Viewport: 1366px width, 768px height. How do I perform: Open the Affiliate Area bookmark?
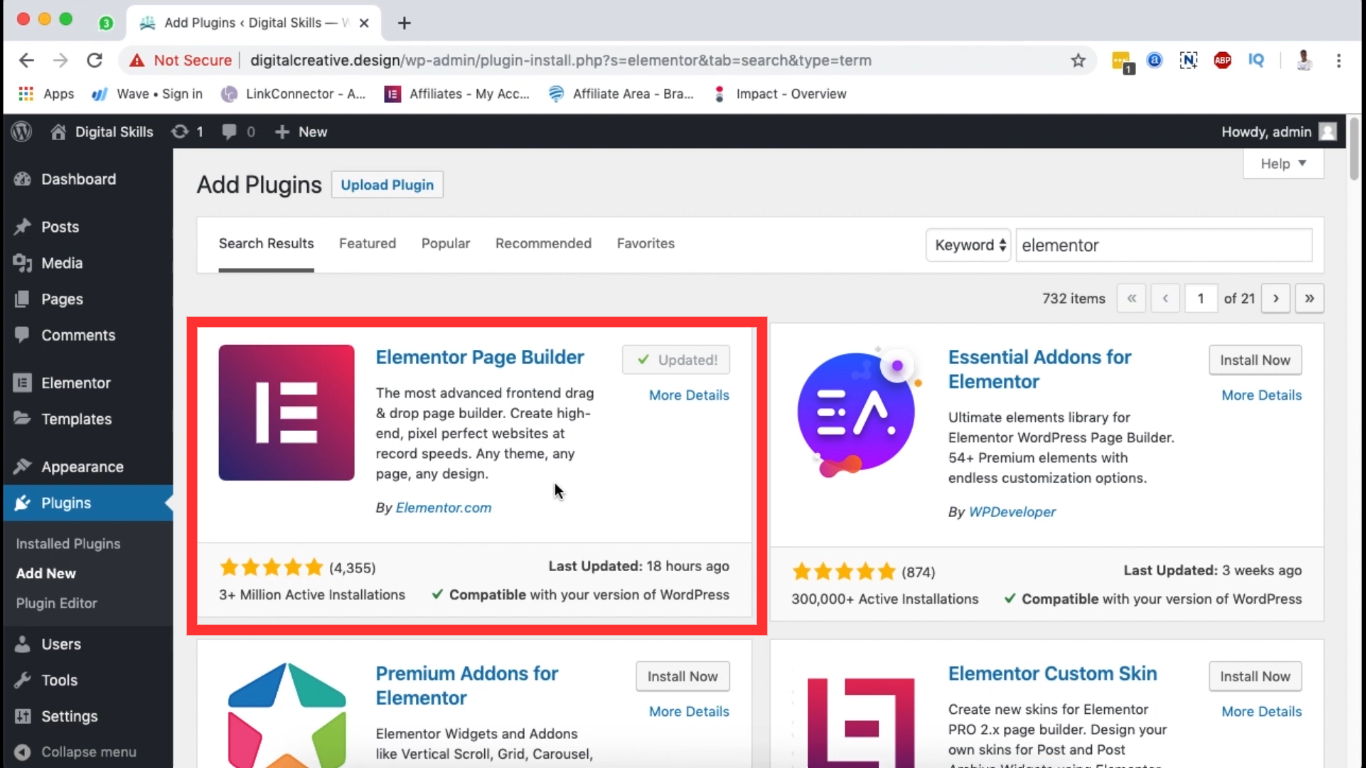[621, 94]
